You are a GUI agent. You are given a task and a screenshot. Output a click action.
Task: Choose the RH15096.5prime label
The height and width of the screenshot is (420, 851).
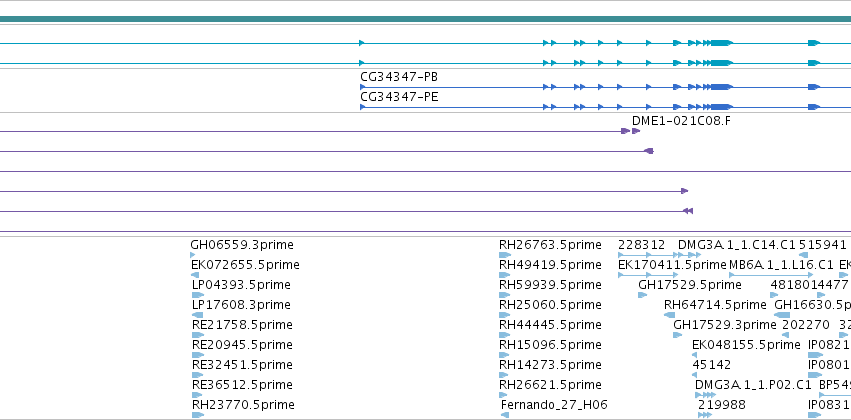coord(550,345)
